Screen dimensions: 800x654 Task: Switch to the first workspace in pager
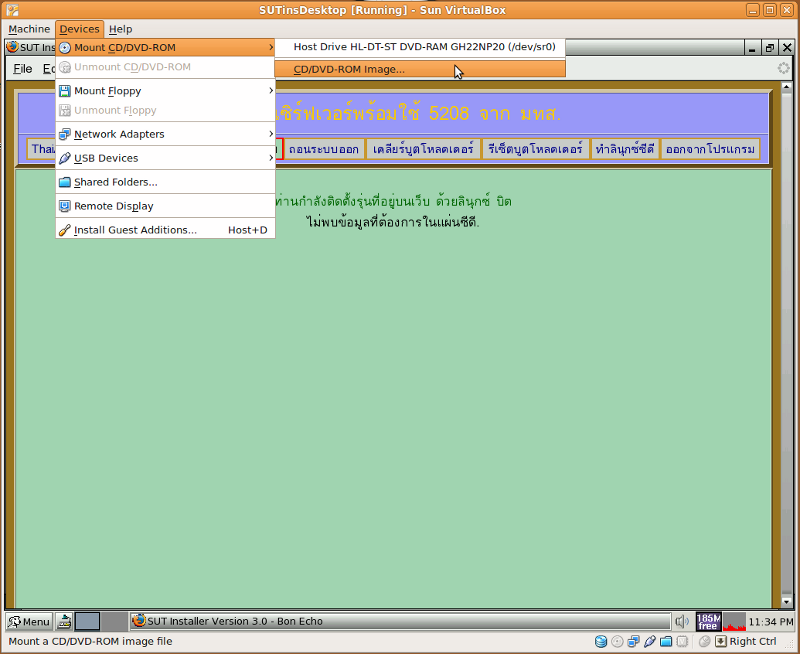(x=87, y=621)
